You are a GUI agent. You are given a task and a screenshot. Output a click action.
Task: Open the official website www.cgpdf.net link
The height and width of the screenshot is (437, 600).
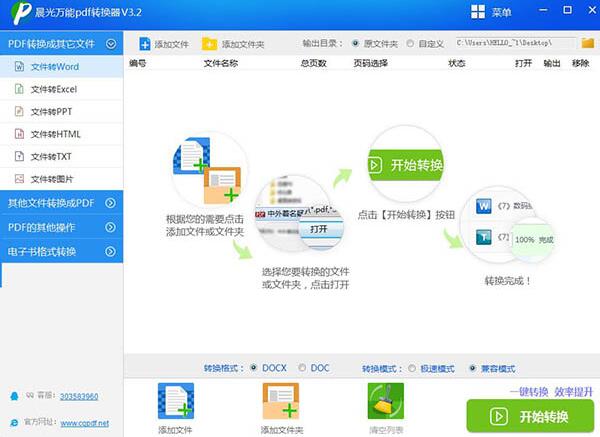coord(85,423)
